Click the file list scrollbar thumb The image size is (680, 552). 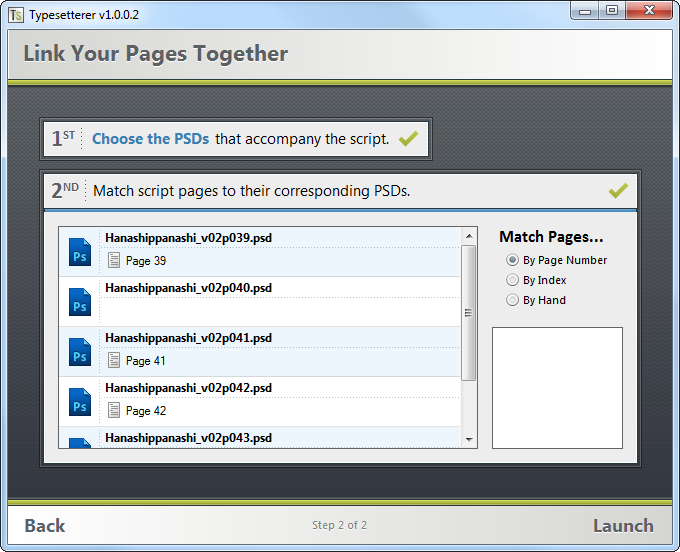coord(469,313)
